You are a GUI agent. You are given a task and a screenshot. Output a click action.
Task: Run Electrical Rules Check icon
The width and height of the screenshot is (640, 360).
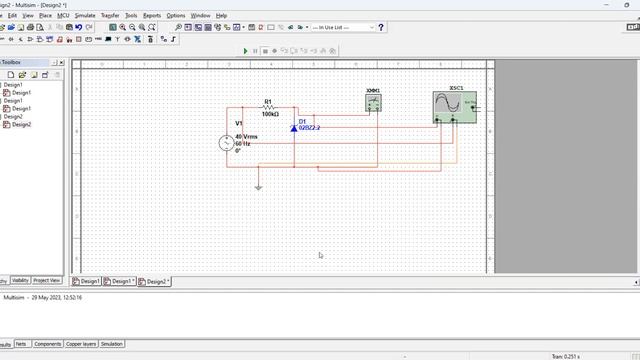coord(261,27)
